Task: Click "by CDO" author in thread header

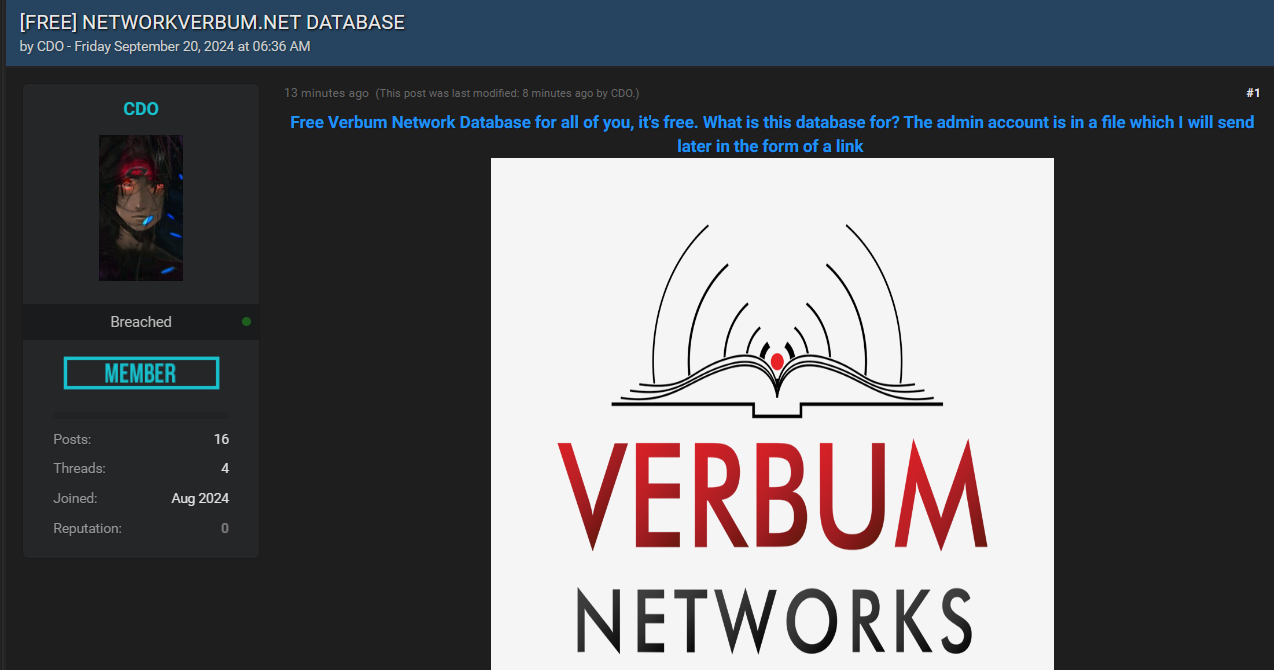Action: 41,47
